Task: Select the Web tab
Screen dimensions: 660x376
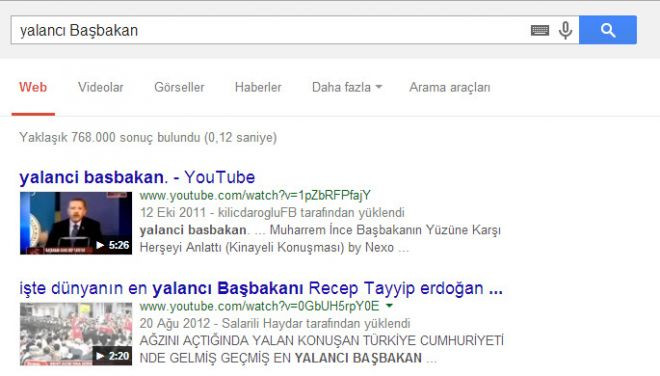Action: pyautogui.click(x=33, y=87)
